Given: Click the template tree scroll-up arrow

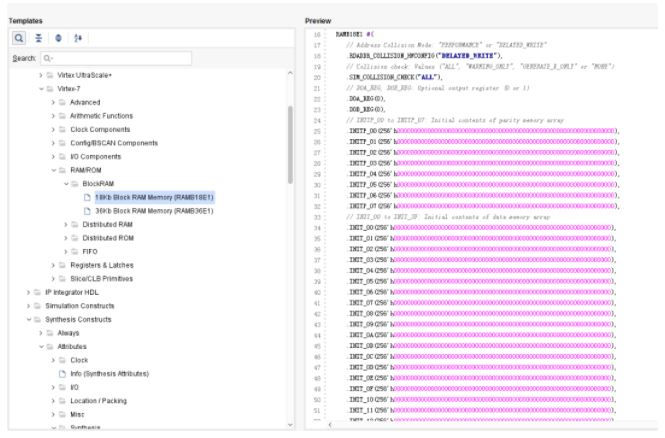Looking at the screenshot, I should [x=290, y=73].
